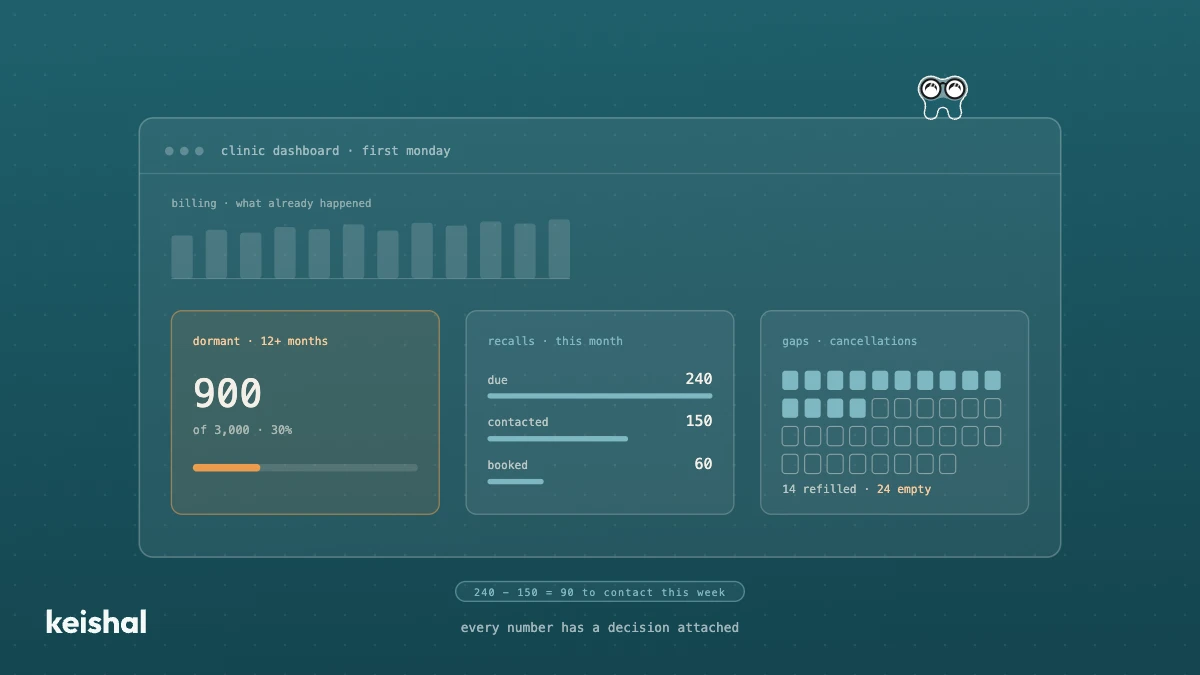Click the keishal logo

(96, 621)
